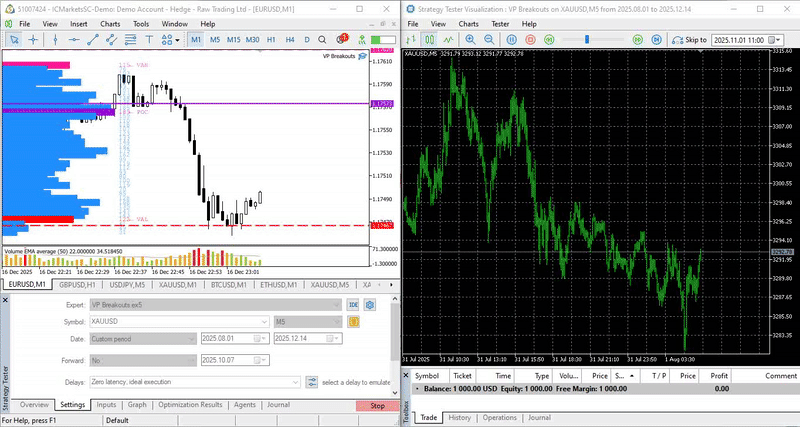Viewport: 800px width, 427px height.
Task: Switch timeframe to M5
Action: tap(215, 39)
